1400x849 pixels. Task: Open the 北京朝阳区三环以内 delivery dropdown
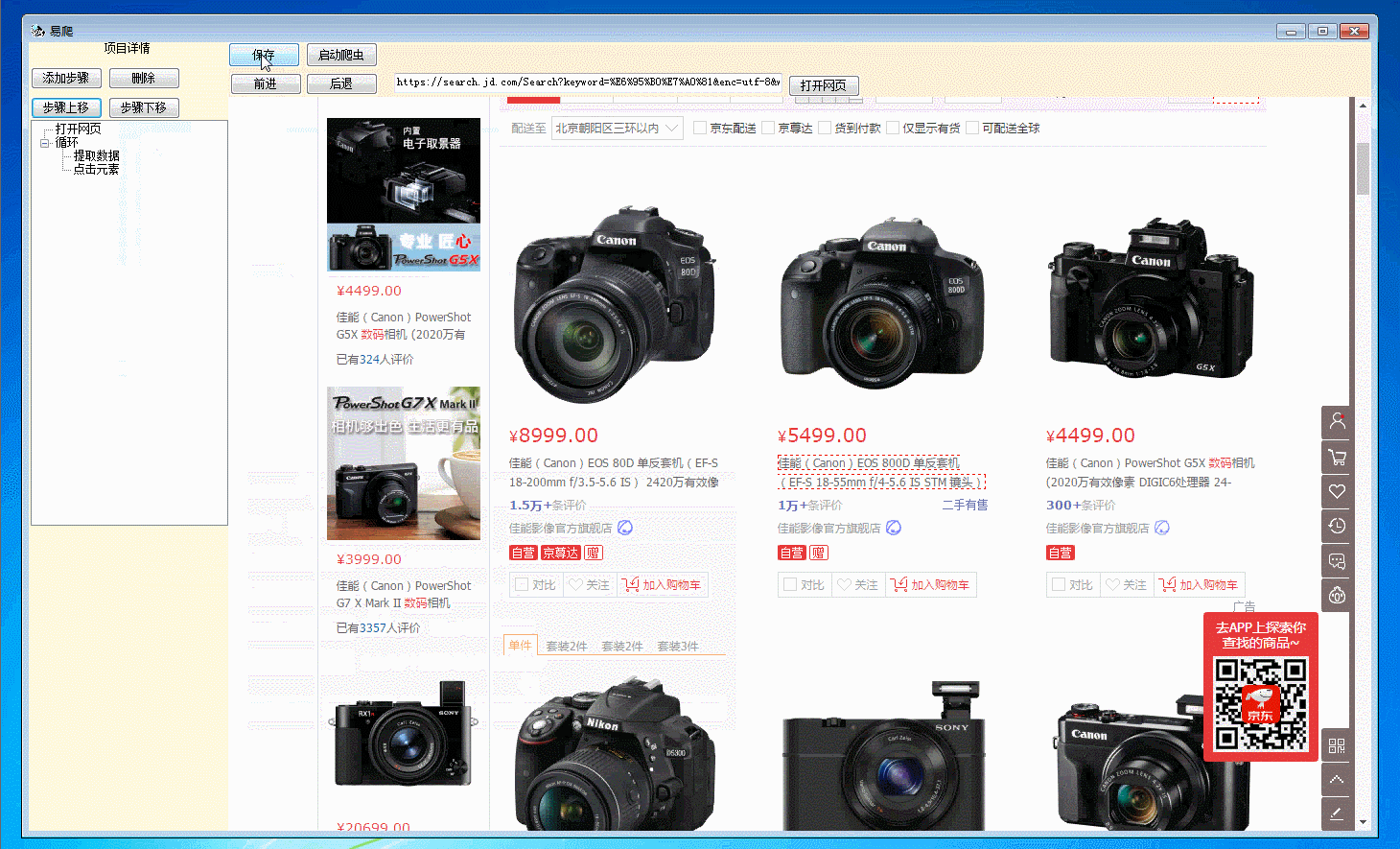point(618,128)
